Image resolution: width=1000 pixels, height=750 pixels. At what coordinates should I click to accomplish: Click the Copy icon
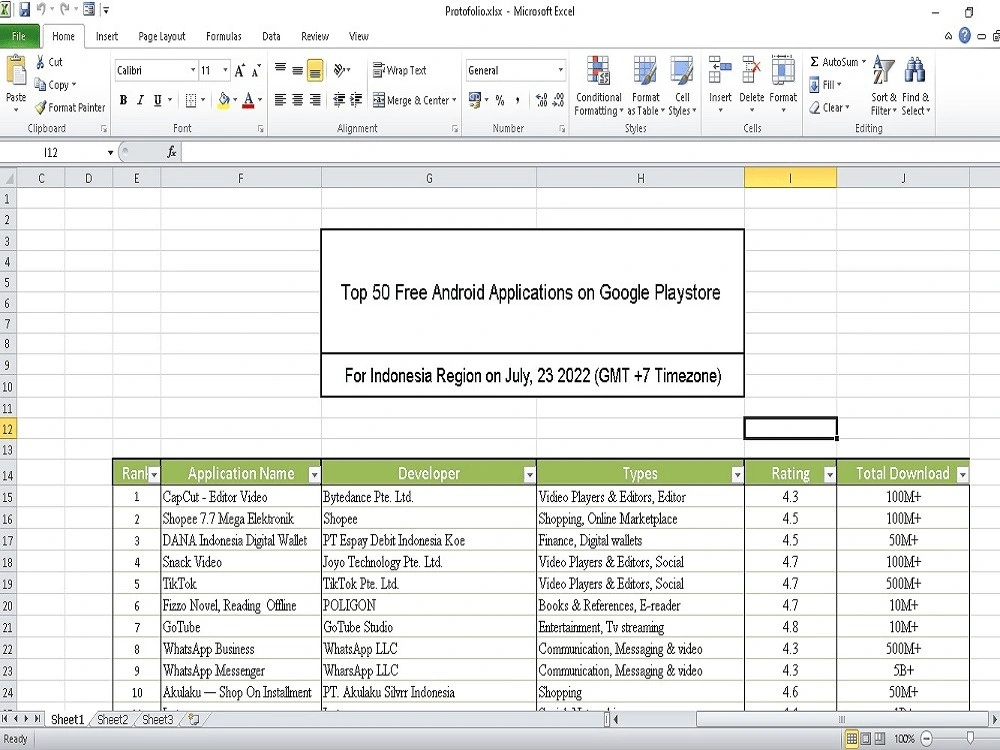click(x=40, y=84)
